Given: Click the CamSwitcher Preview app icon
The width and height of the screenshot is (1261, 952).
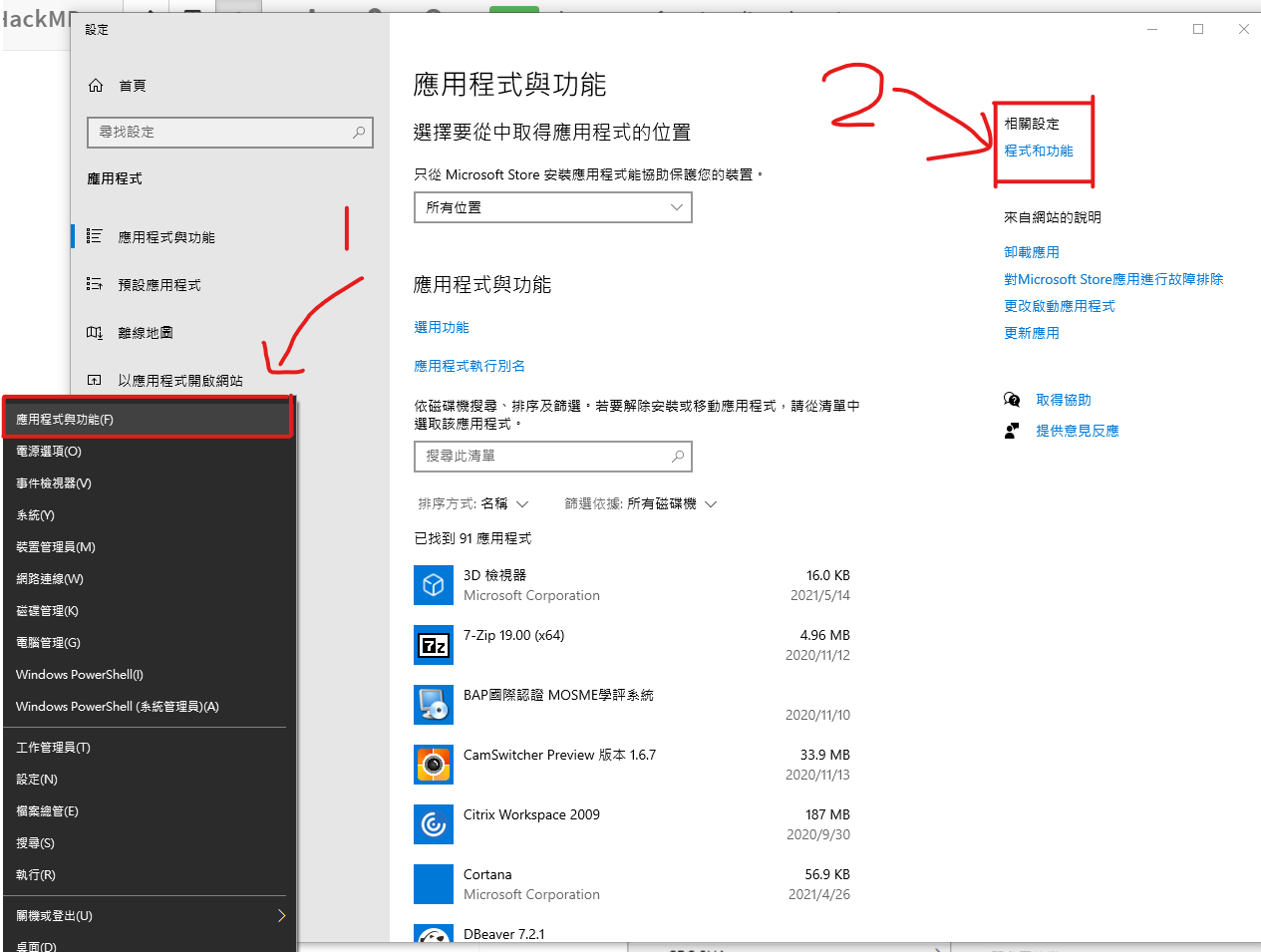Looking at the screenshot, I should [x=434, y=765].
